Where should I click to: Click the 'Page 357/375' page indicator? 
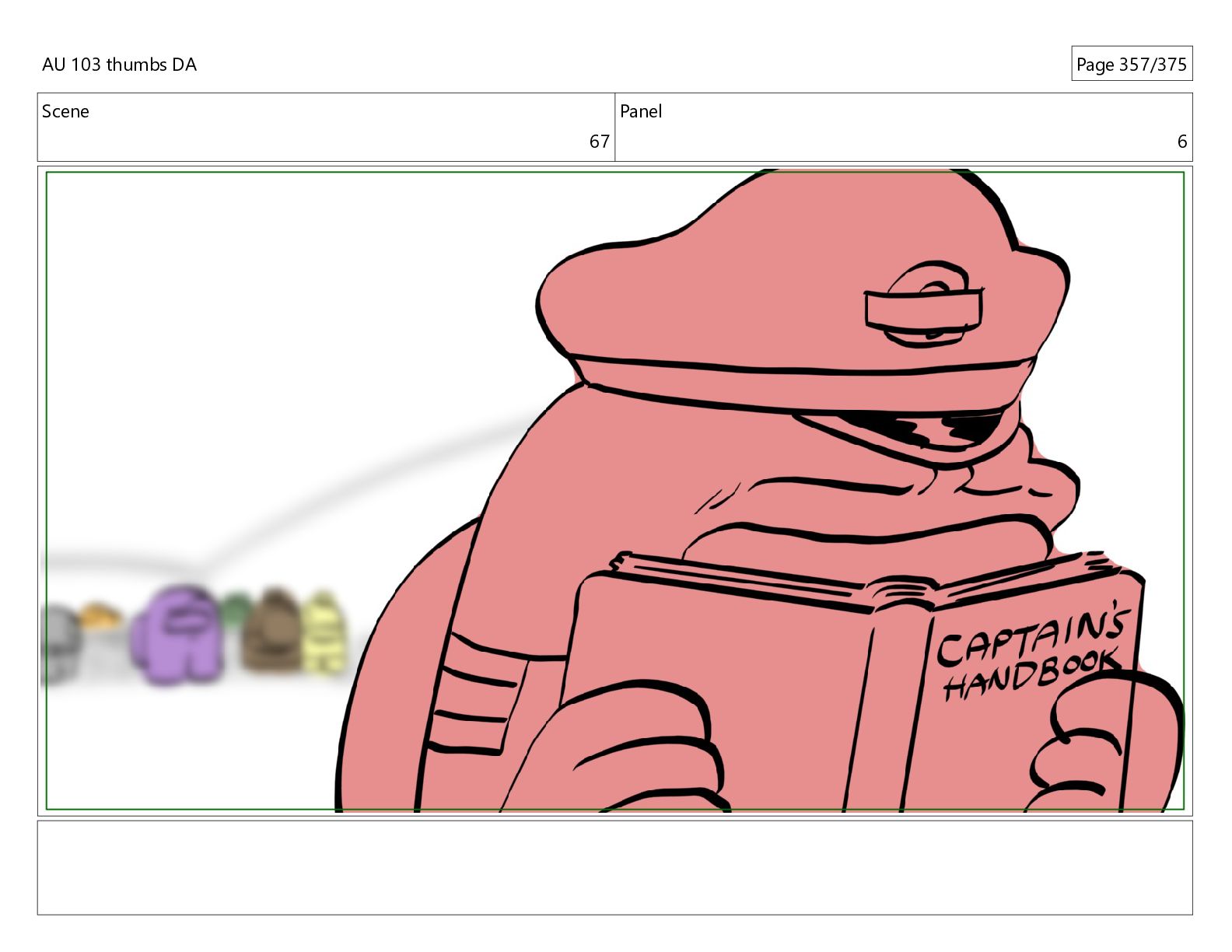(x=1132, y=65)
